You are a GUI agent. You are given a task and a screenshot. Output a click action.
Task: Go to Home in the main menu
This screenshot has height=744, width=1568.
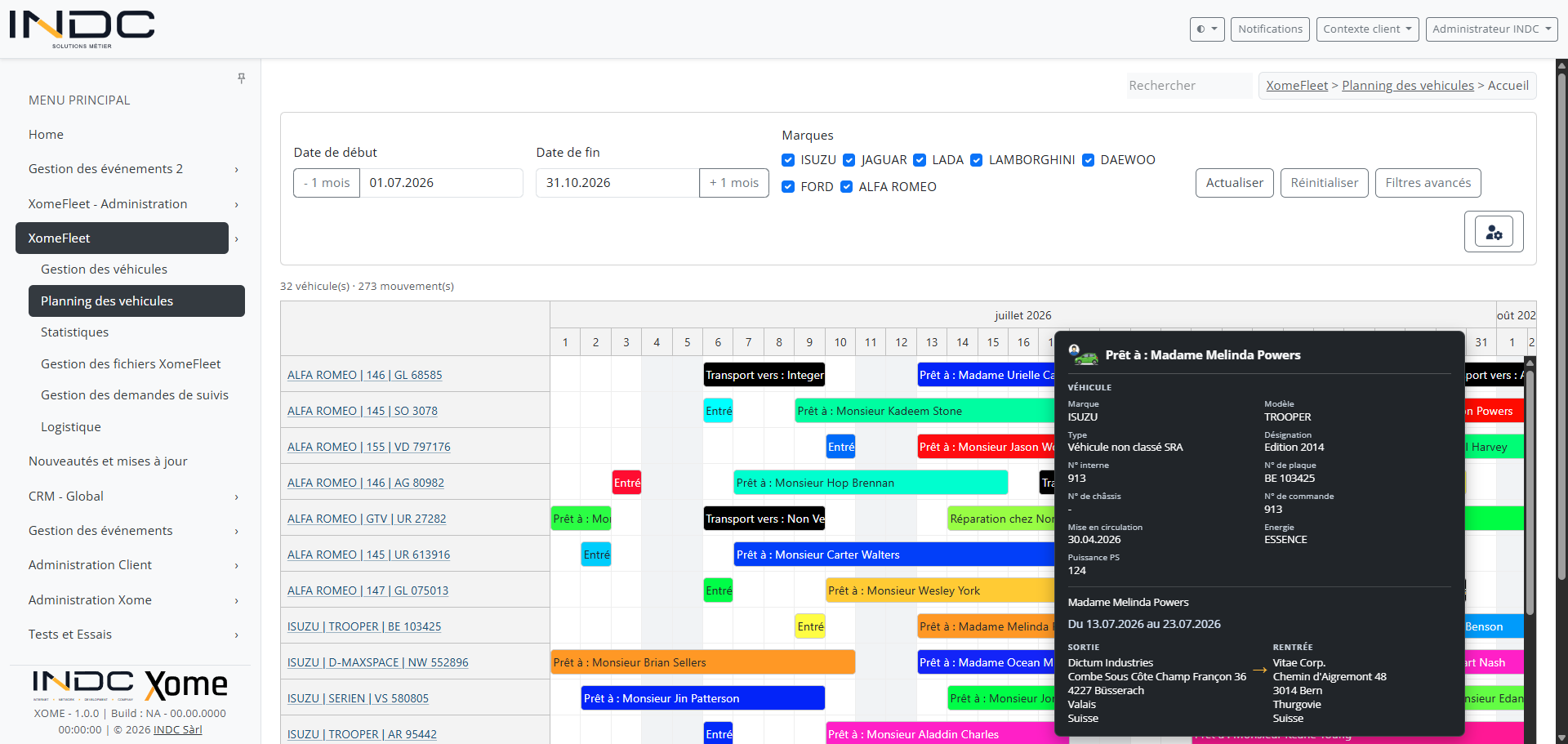pyautogui.click(x=46, y=135)
